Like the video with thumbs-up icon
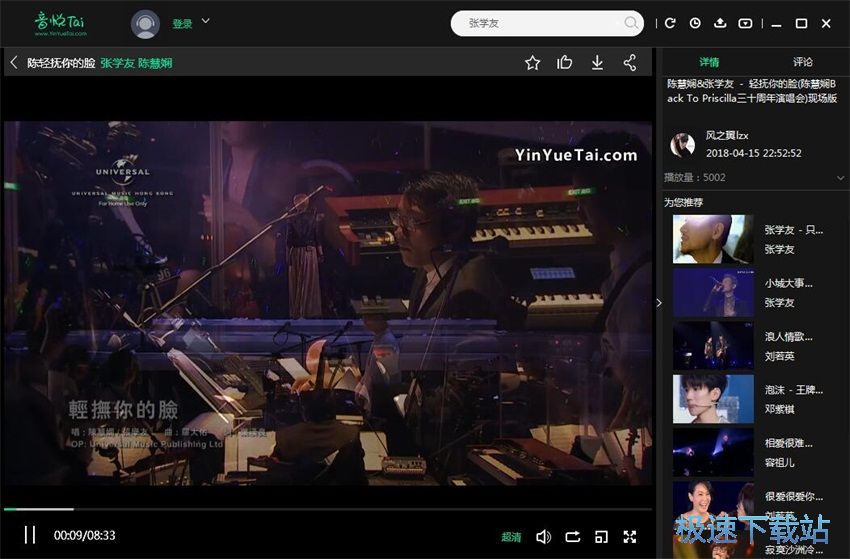This screenshot has width=850, height=559. tap(564, 63)
